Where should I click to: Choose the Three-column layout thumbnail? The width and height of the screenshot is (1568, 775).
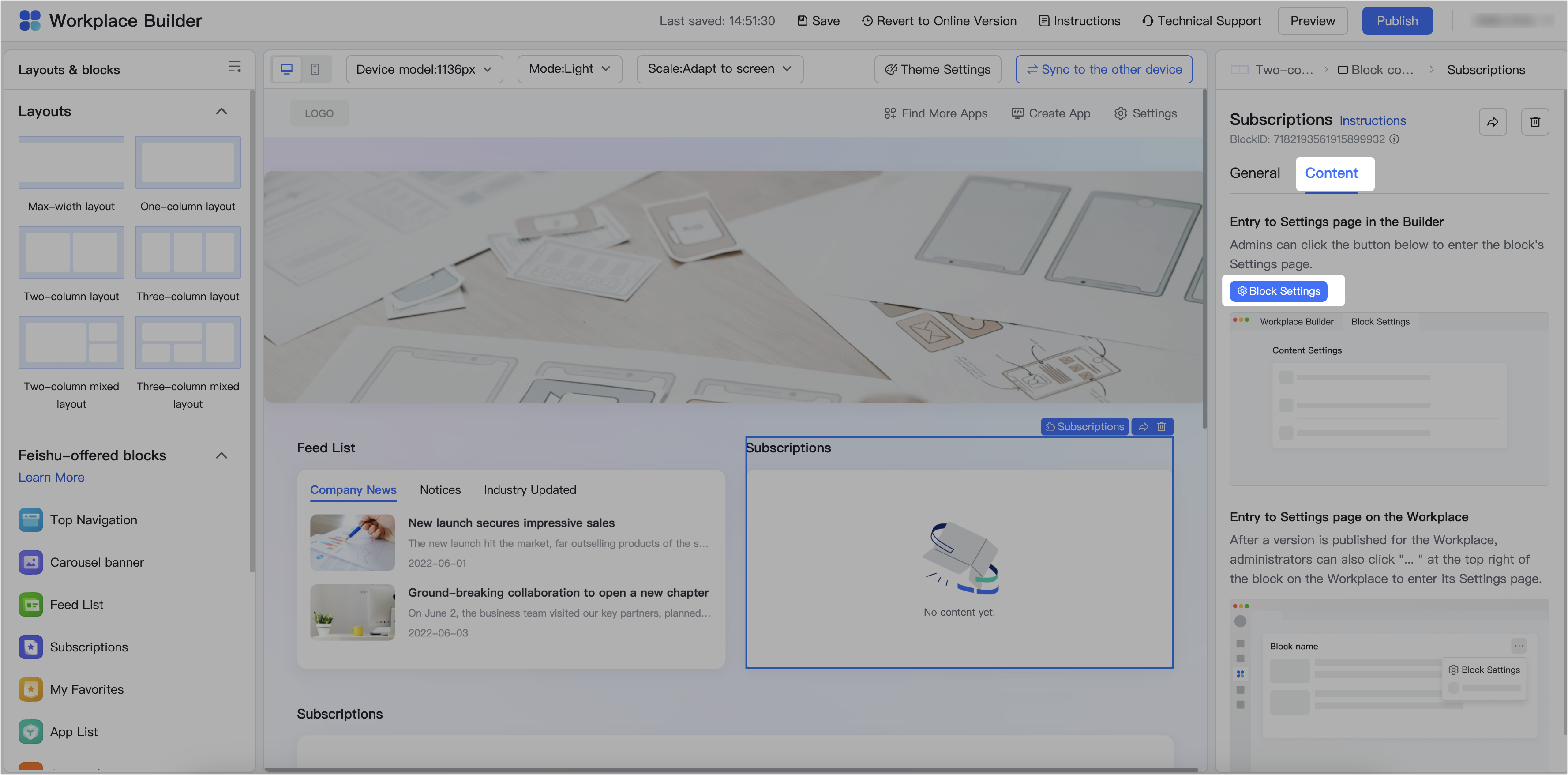(x=188, y=252)
